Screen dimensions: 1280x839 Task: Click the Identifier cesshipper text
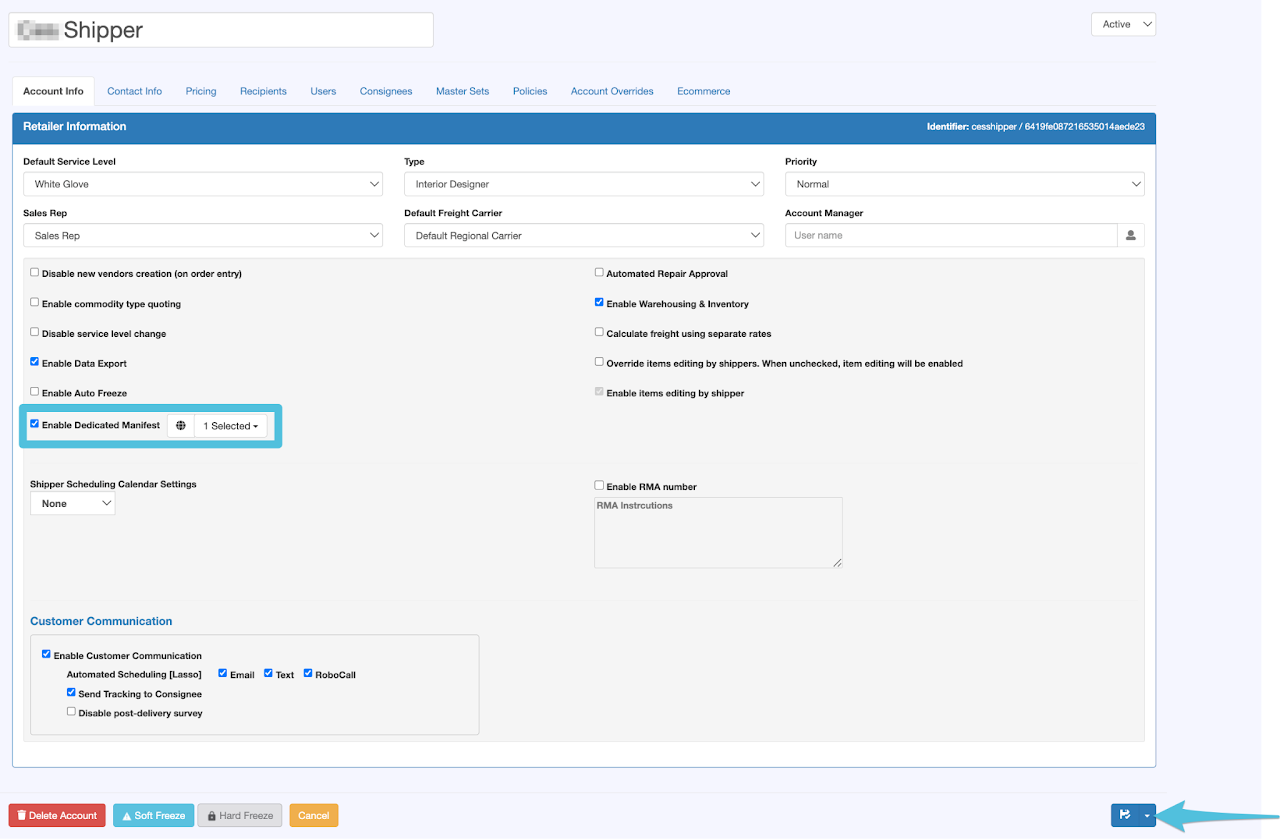point(1036,127)
